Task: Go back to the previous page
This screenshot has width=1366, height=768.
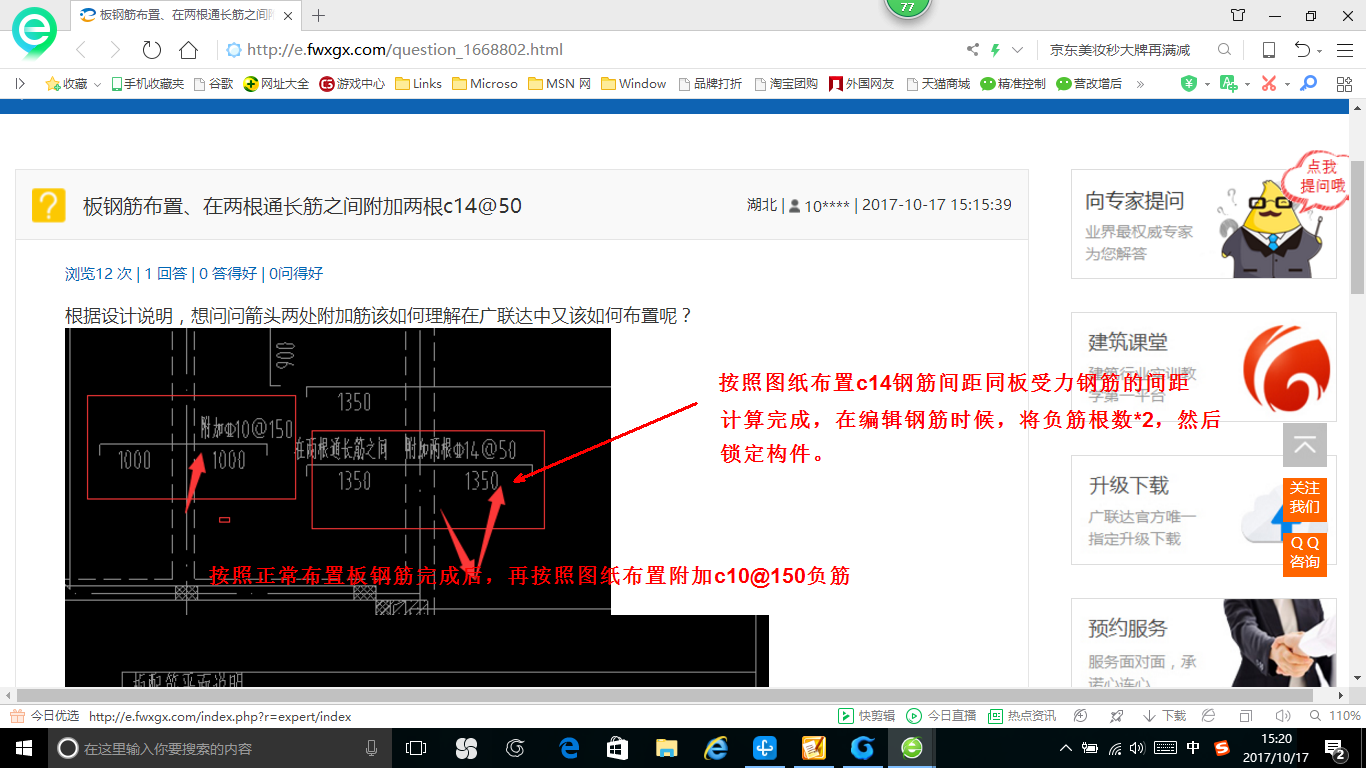Action: (82, 50)
